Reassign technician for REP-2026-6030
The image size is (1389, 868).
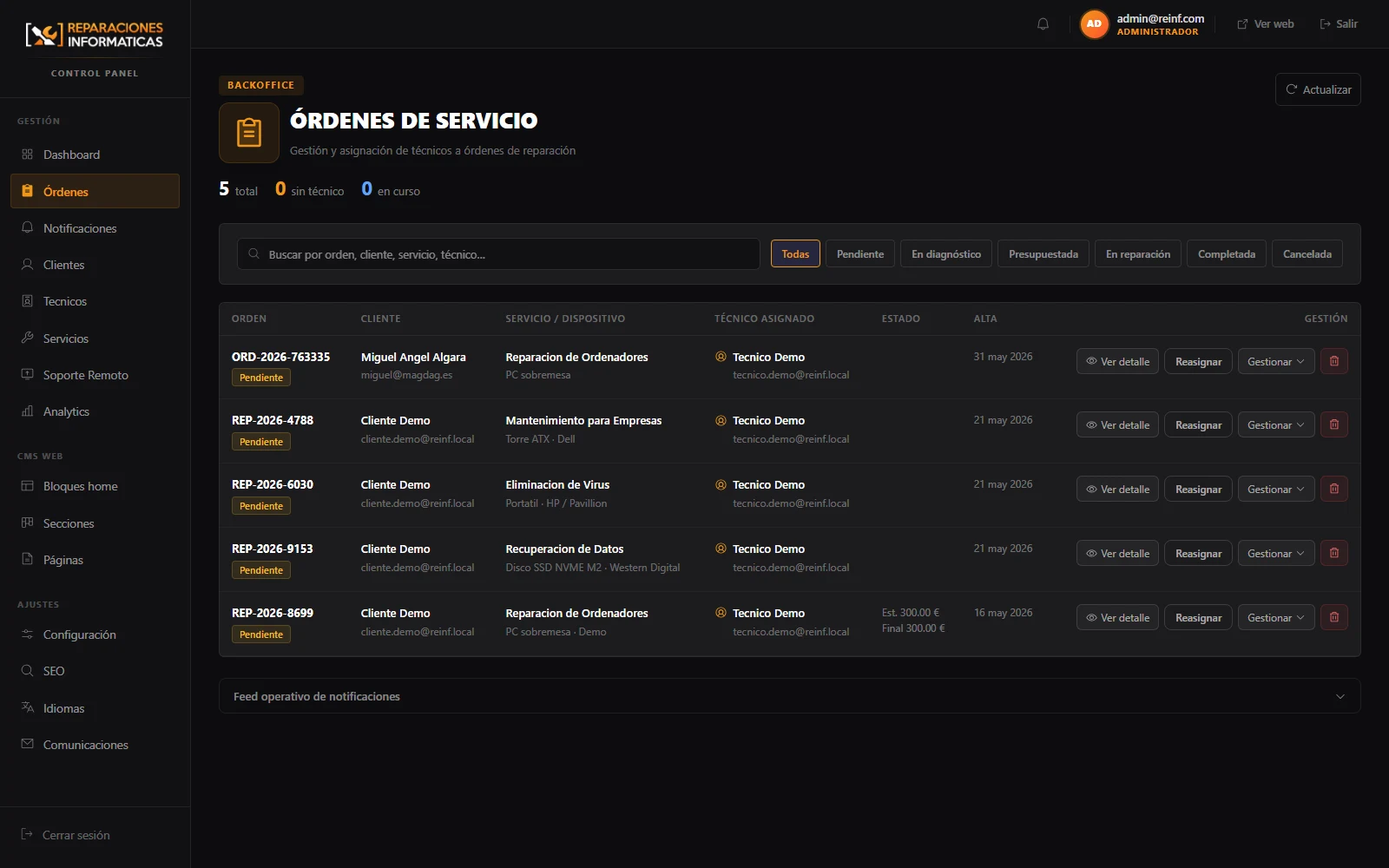(1198, 489)
